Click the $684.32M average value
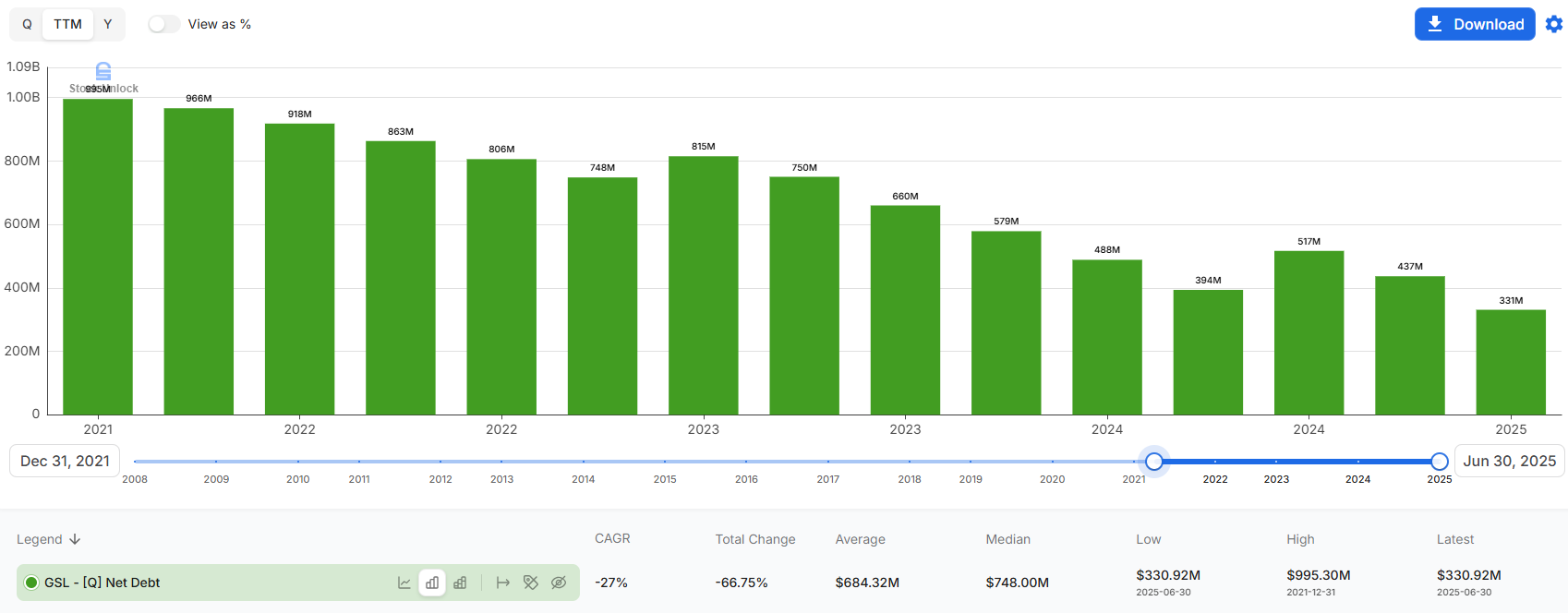The height and width of the screenshot is (613, 1568). (867, 583)
